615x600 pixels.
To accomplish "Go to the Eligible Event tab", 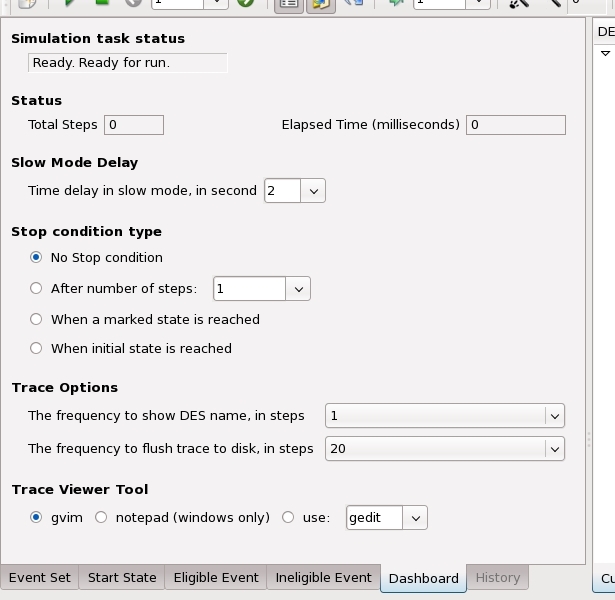I will [x=216, y=577].
